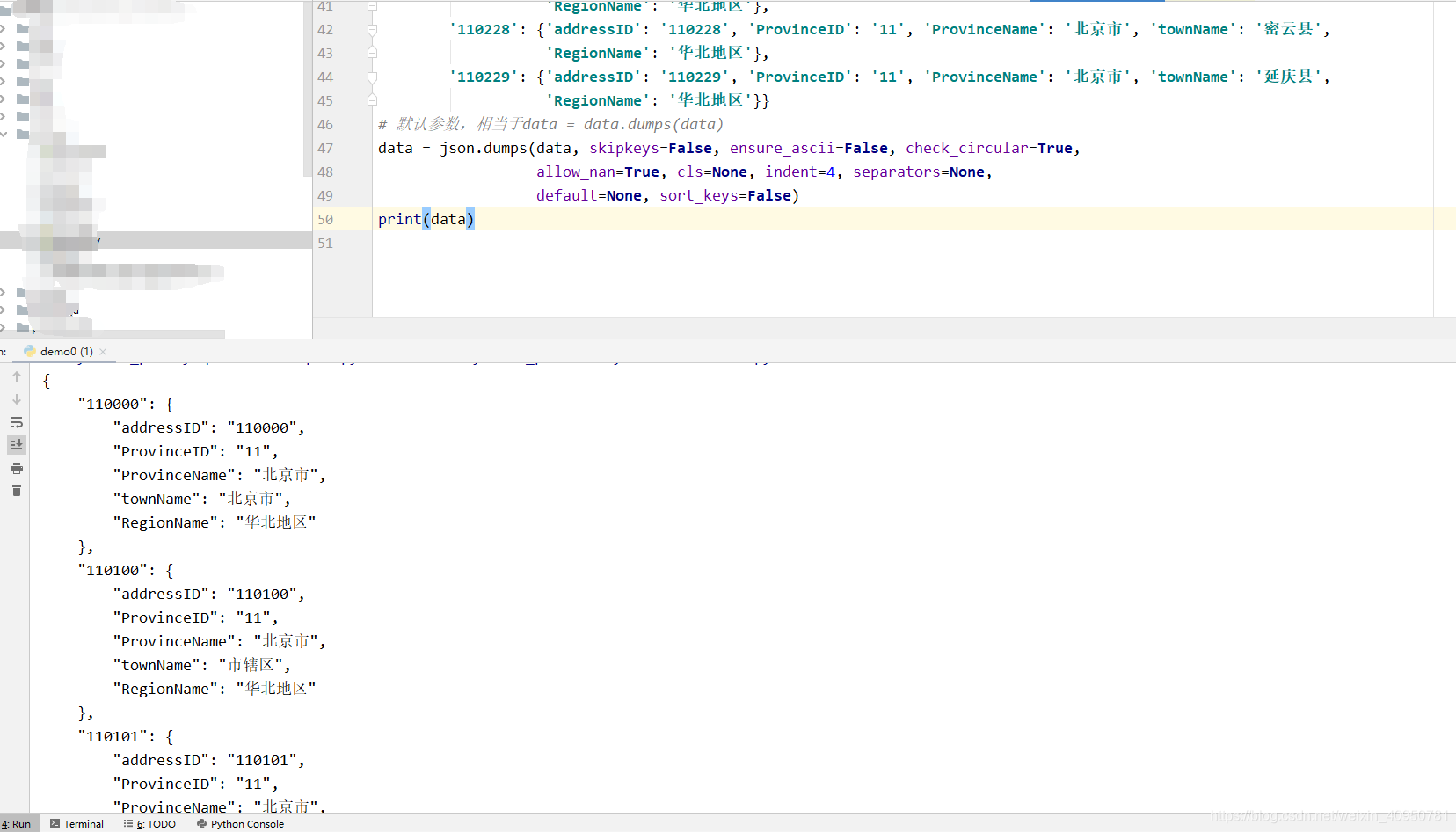
Task: Click json.dumps call on line 47
Action: pos(484,148)
